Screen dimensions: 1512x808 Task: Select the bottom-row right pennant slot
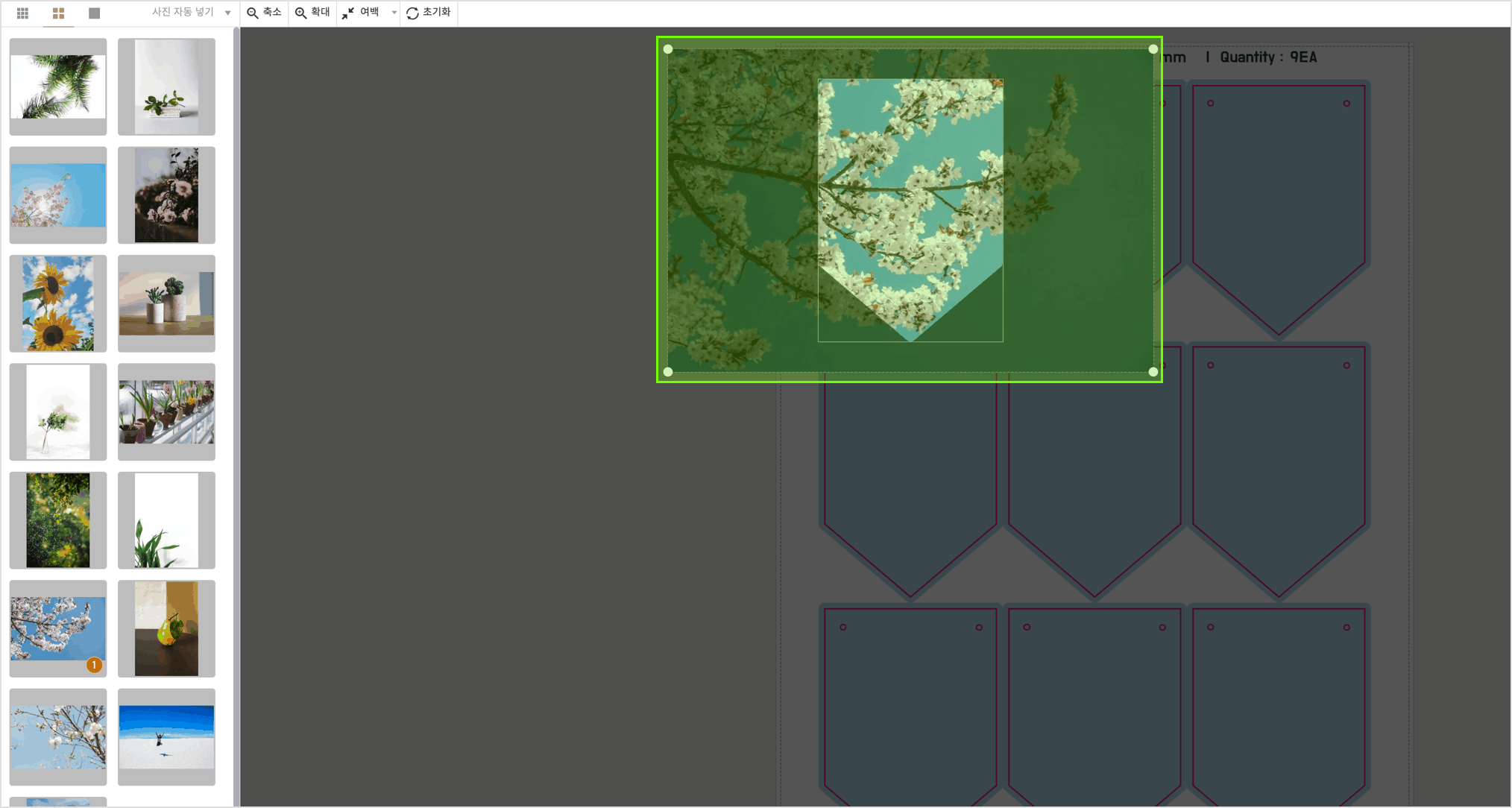click(1279, 707)
